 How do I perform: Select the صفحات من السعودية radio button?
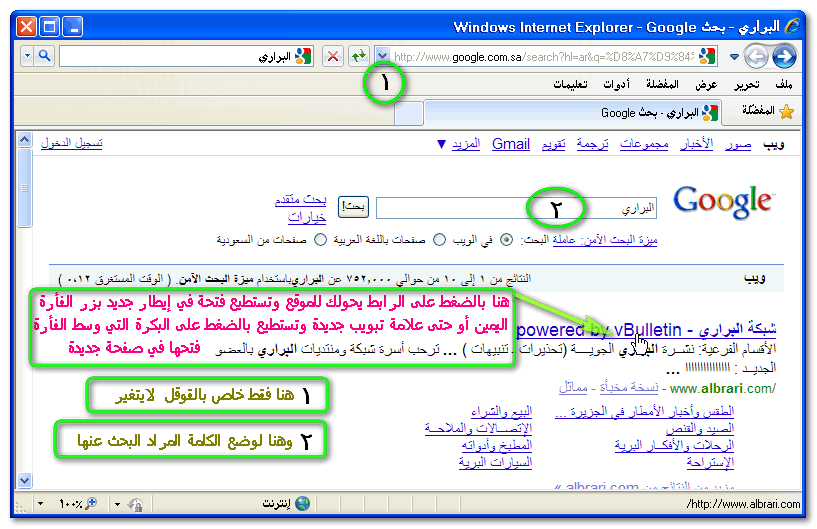320,240
